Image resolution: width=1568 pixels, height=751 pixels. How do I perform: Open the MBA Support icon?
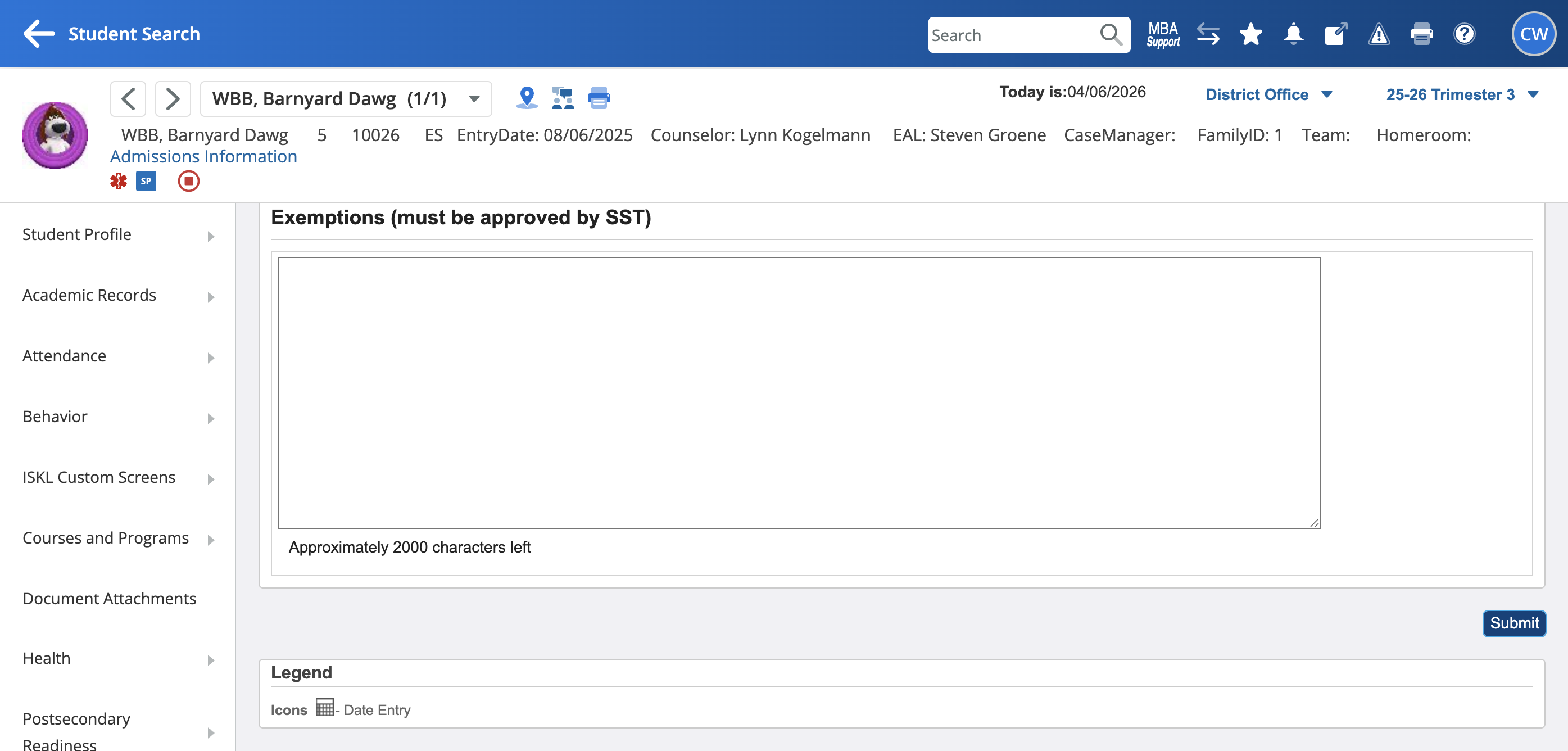1163,35
